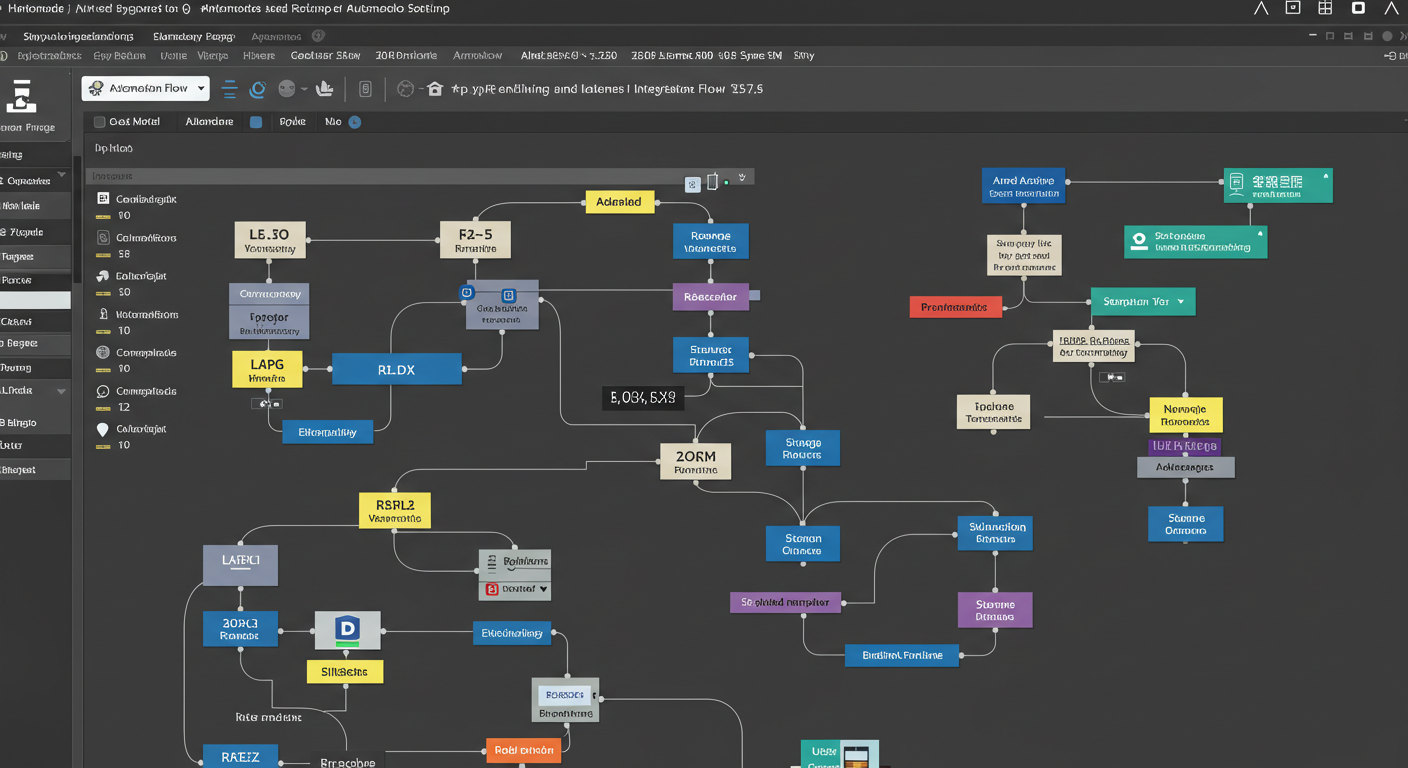Open the Arnodow menu
1408x768 pixels.
click(x=478, y=56)
